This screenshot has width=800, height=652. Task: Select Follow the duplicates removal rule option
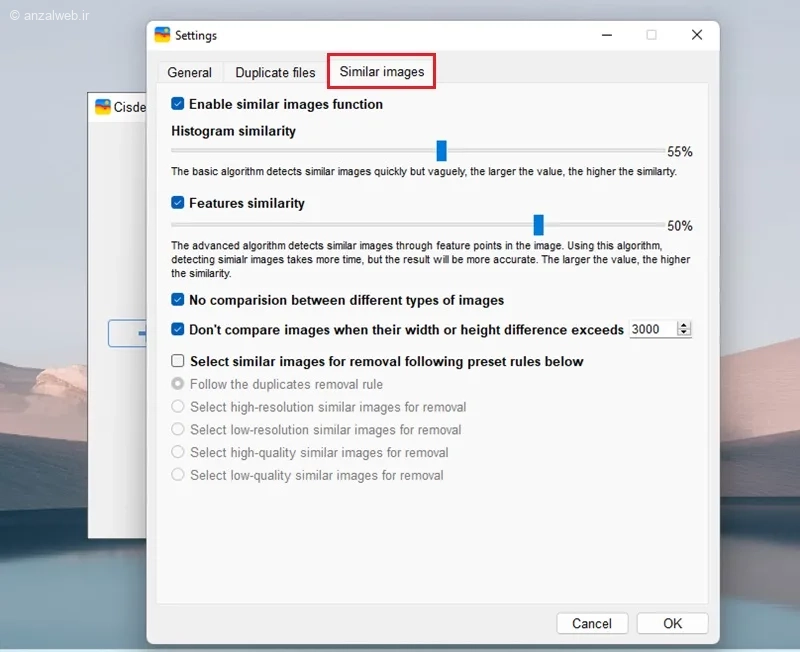click(x=178, y=384)
